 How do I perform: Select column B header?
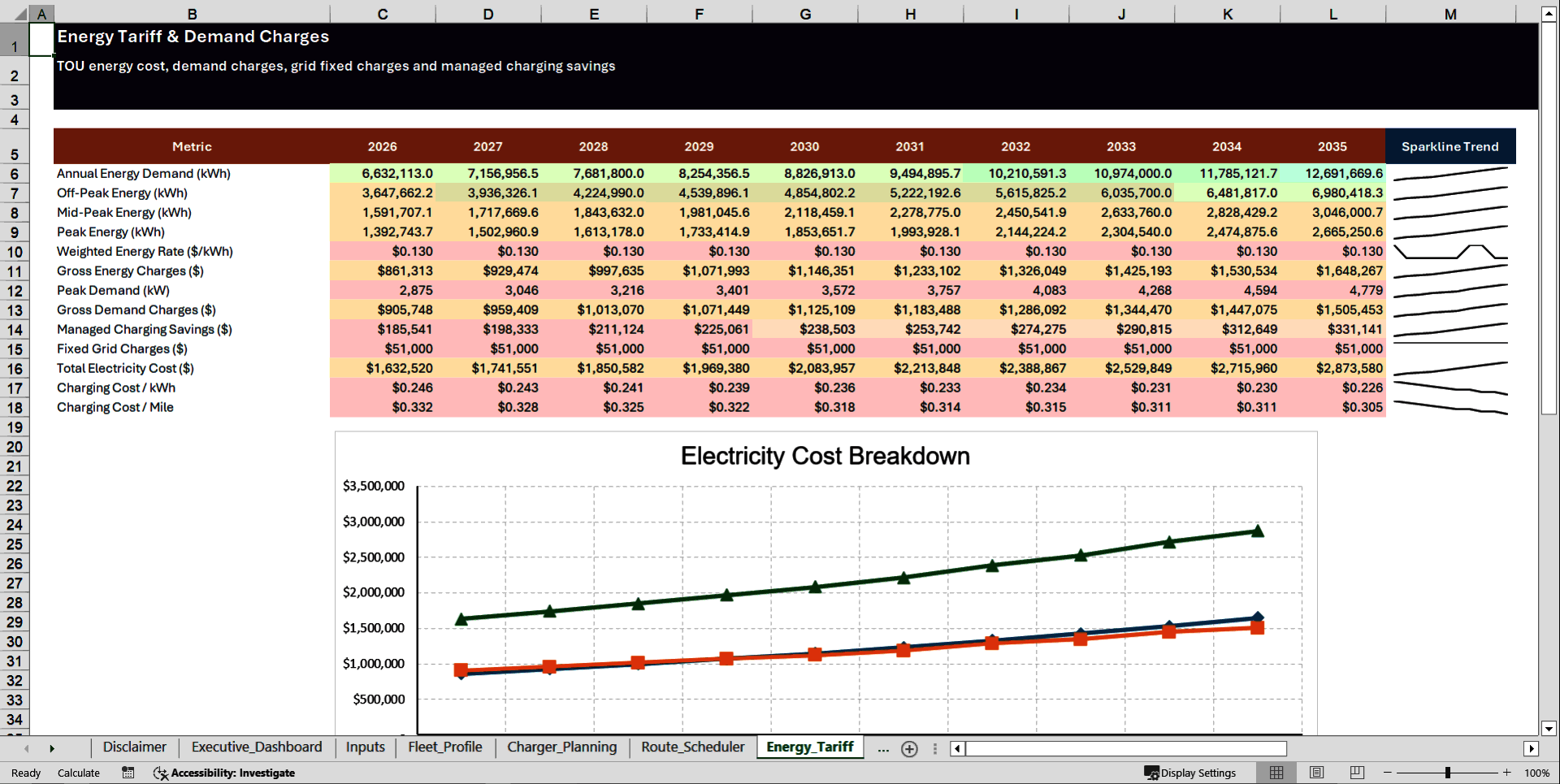pos(192,14)
